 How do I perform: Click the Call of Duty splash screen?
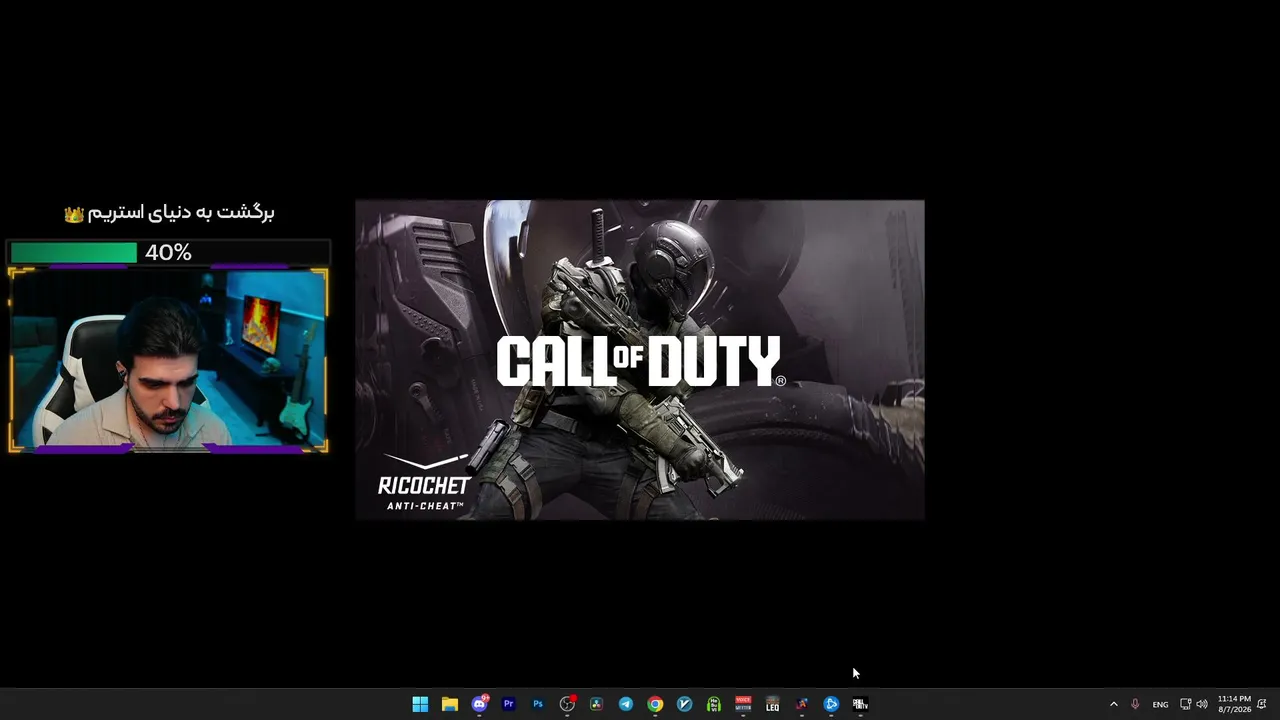(640, 360)
